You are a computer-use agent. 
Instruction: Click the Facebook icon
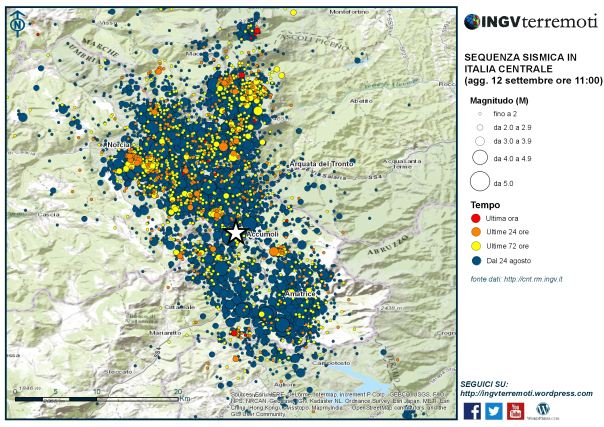tap(472, 411)
